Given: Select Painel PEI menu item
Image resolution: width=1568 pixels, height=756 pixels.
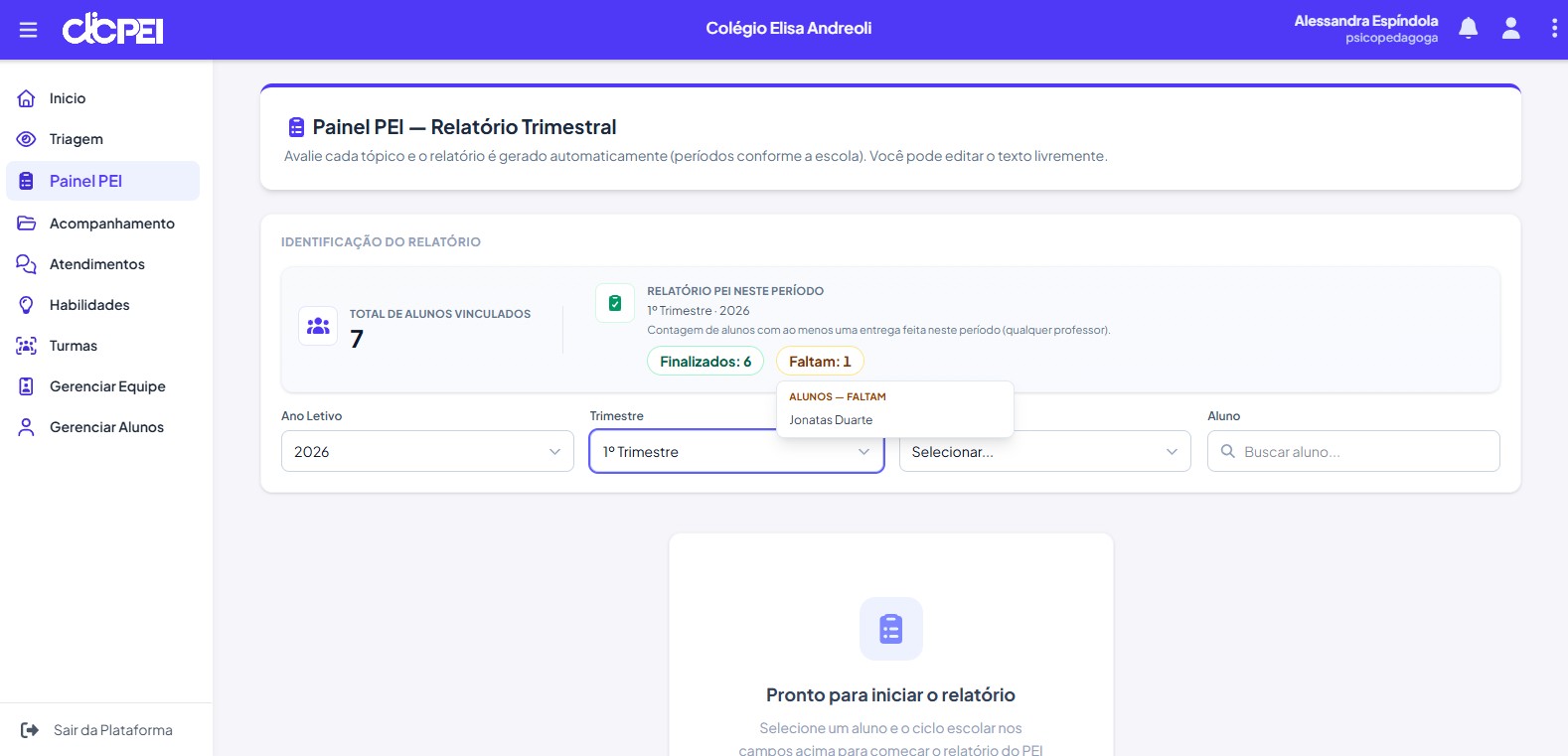Looking at the screenshot, I should [x=103, y=181].
